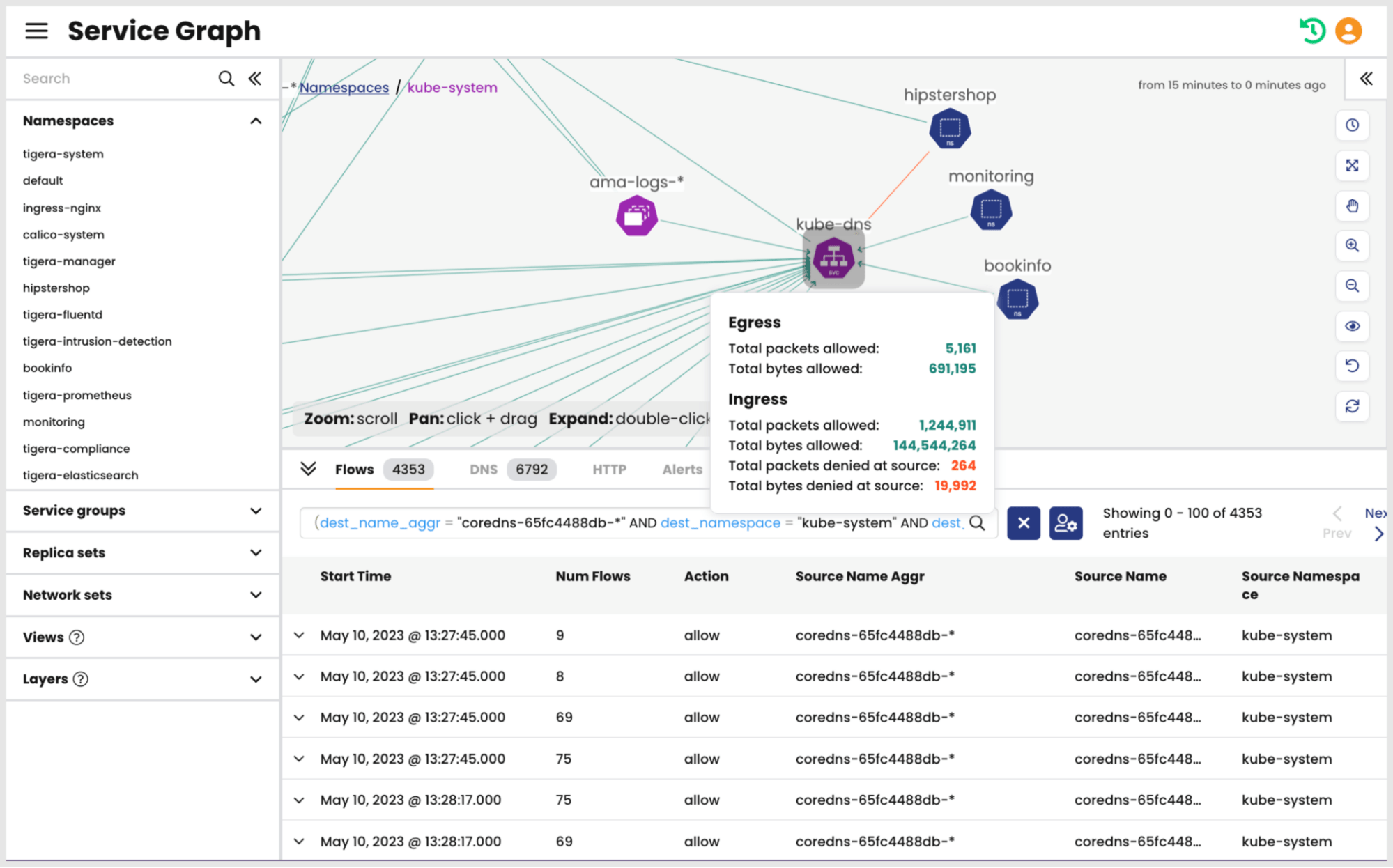Click the Num Flows column header
This screenshot has width=1393, height=868.
[x=593, y=576]
